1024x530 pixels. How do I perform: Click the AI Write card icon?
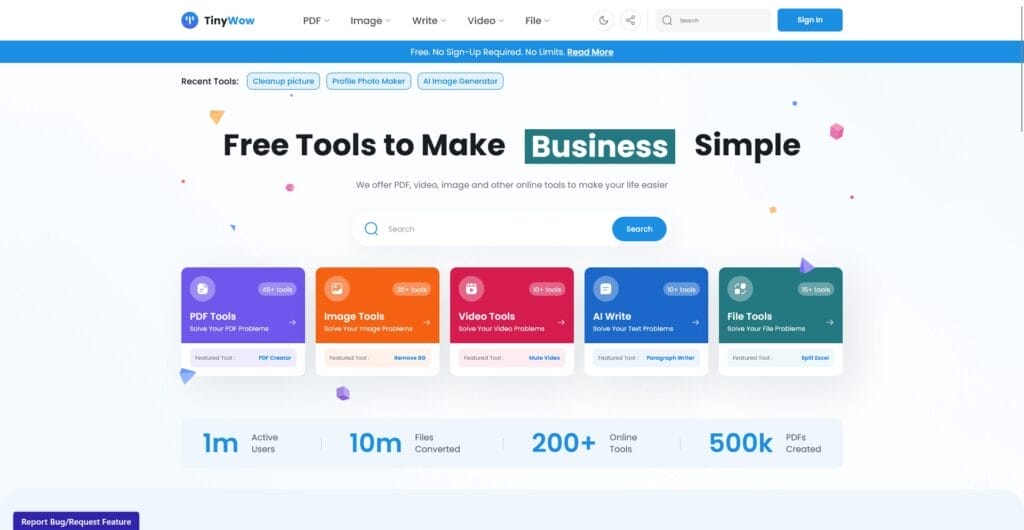tap(605, 288)
